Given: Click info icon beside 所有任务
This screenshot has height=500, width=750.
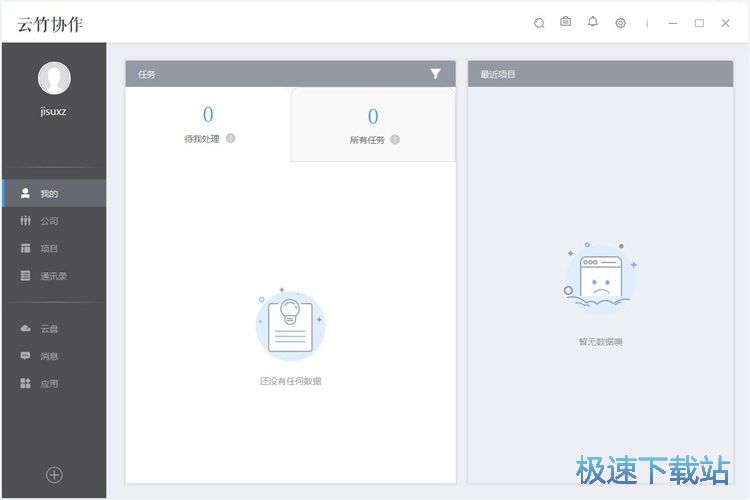Looking at the screenshot, I should click(395, 139).
